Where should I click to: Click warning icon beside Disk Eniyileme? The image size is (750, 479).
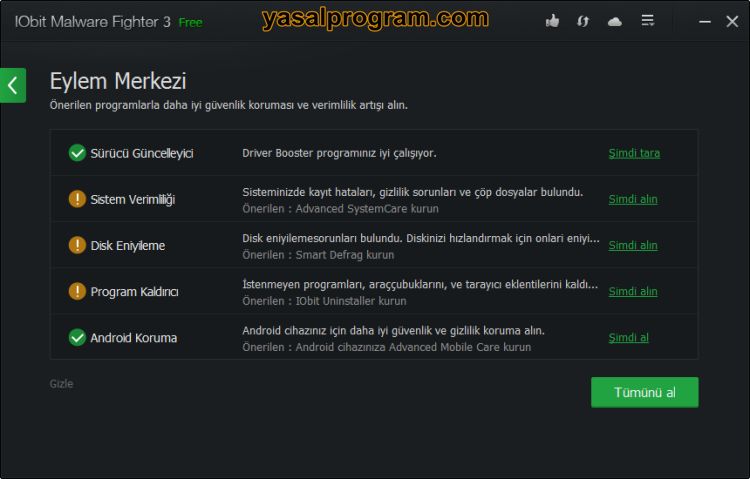[x=77, y=245]
